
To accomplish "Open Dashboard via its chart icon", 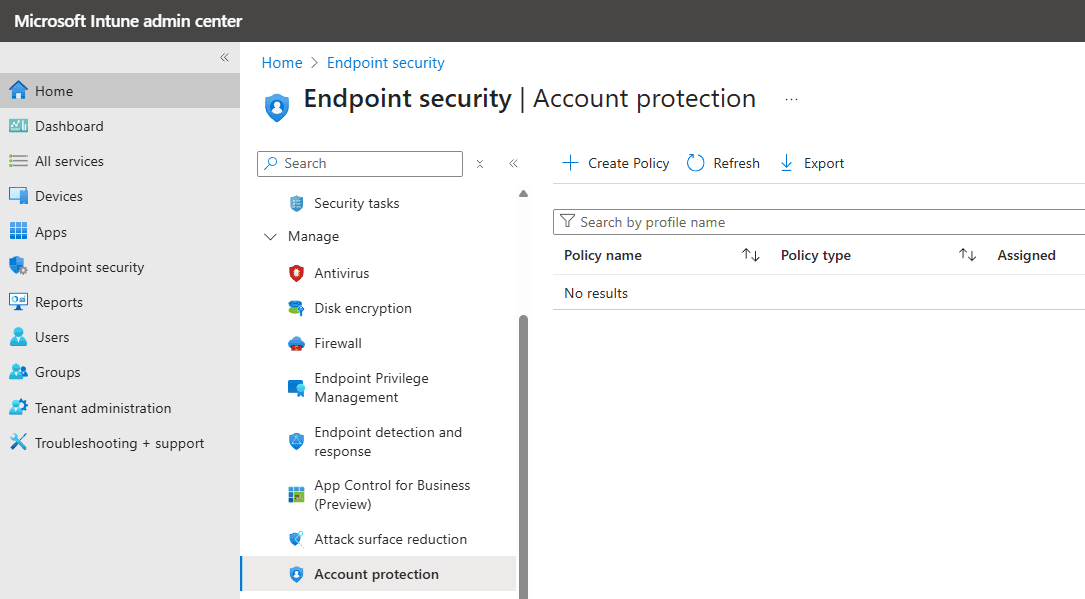I will click(19, 126).
